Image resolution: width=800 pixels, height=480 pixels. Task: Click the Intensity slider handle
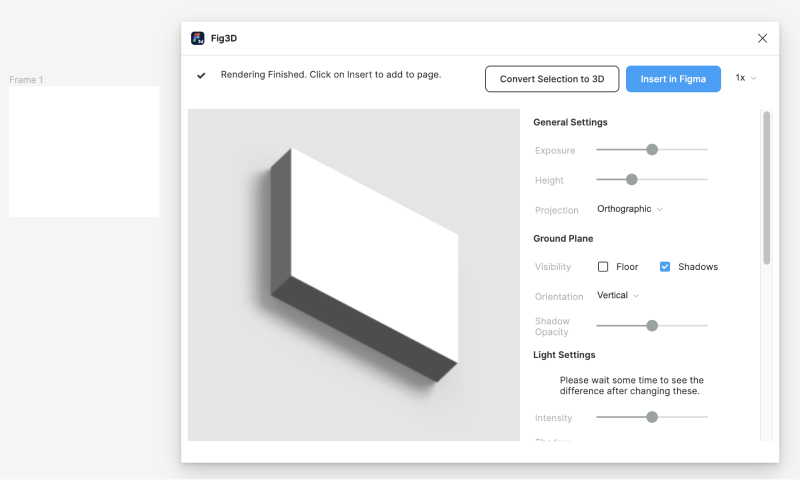[652, 417]
